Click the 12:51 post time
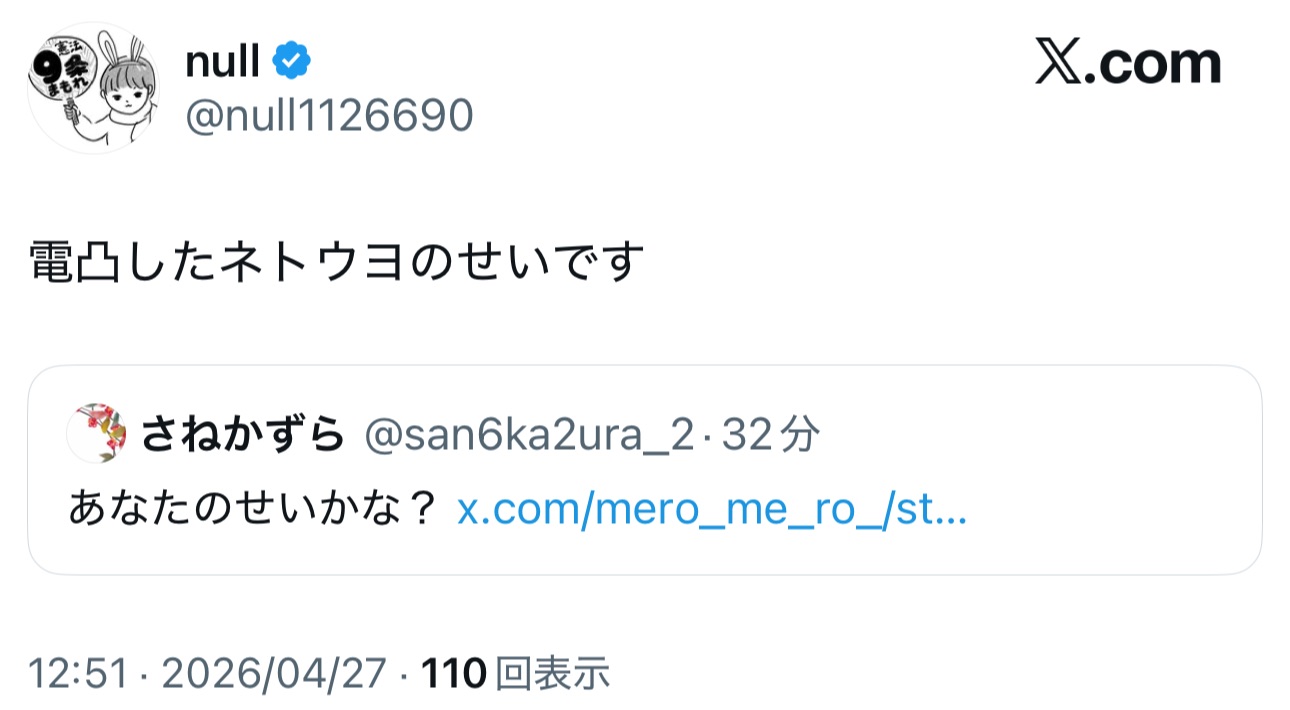This screenshot has height=710, width=1290. coord(78,674)
